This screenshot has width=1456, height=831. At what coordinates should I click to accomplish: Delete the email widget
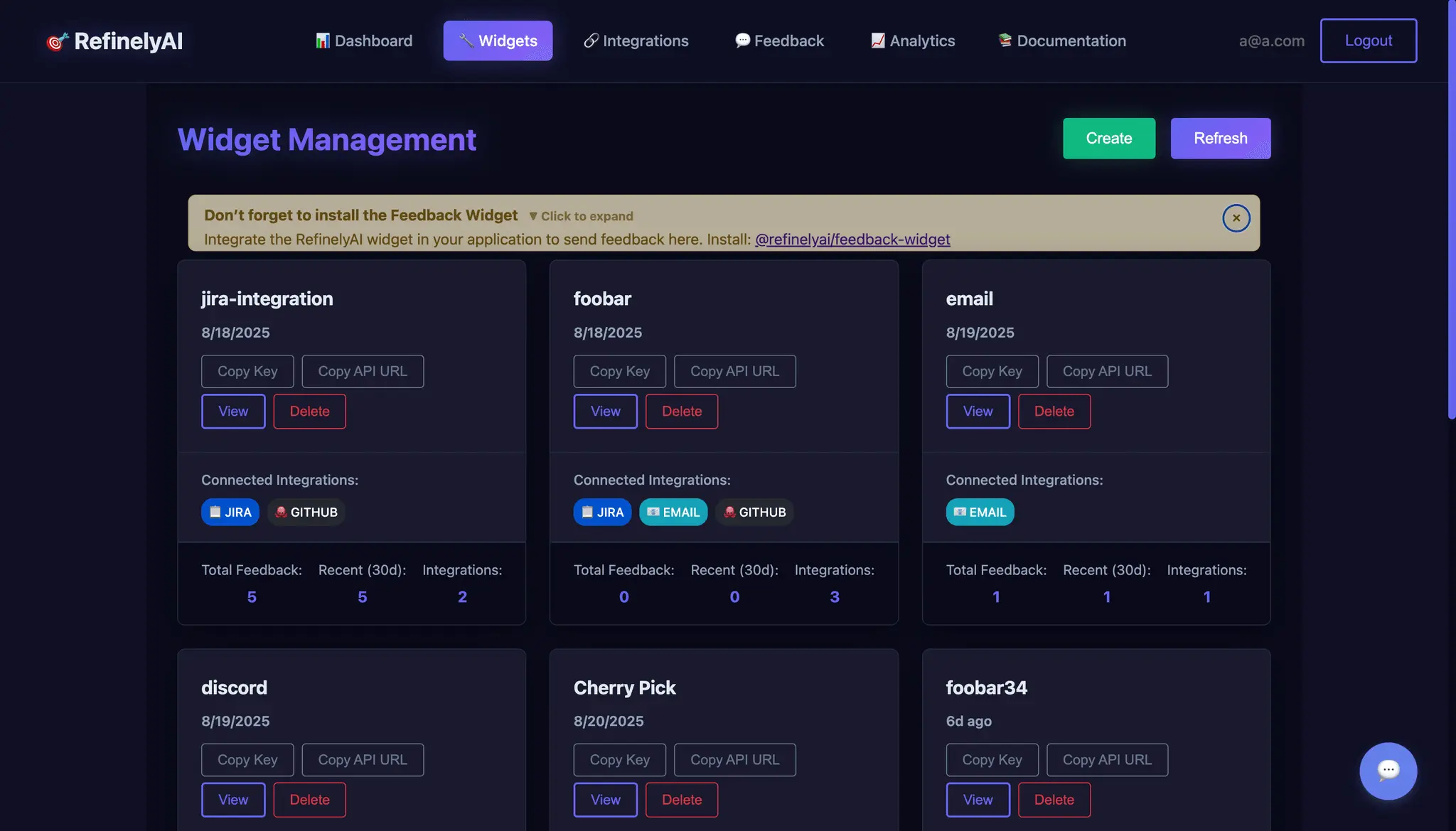(1054, 411)
